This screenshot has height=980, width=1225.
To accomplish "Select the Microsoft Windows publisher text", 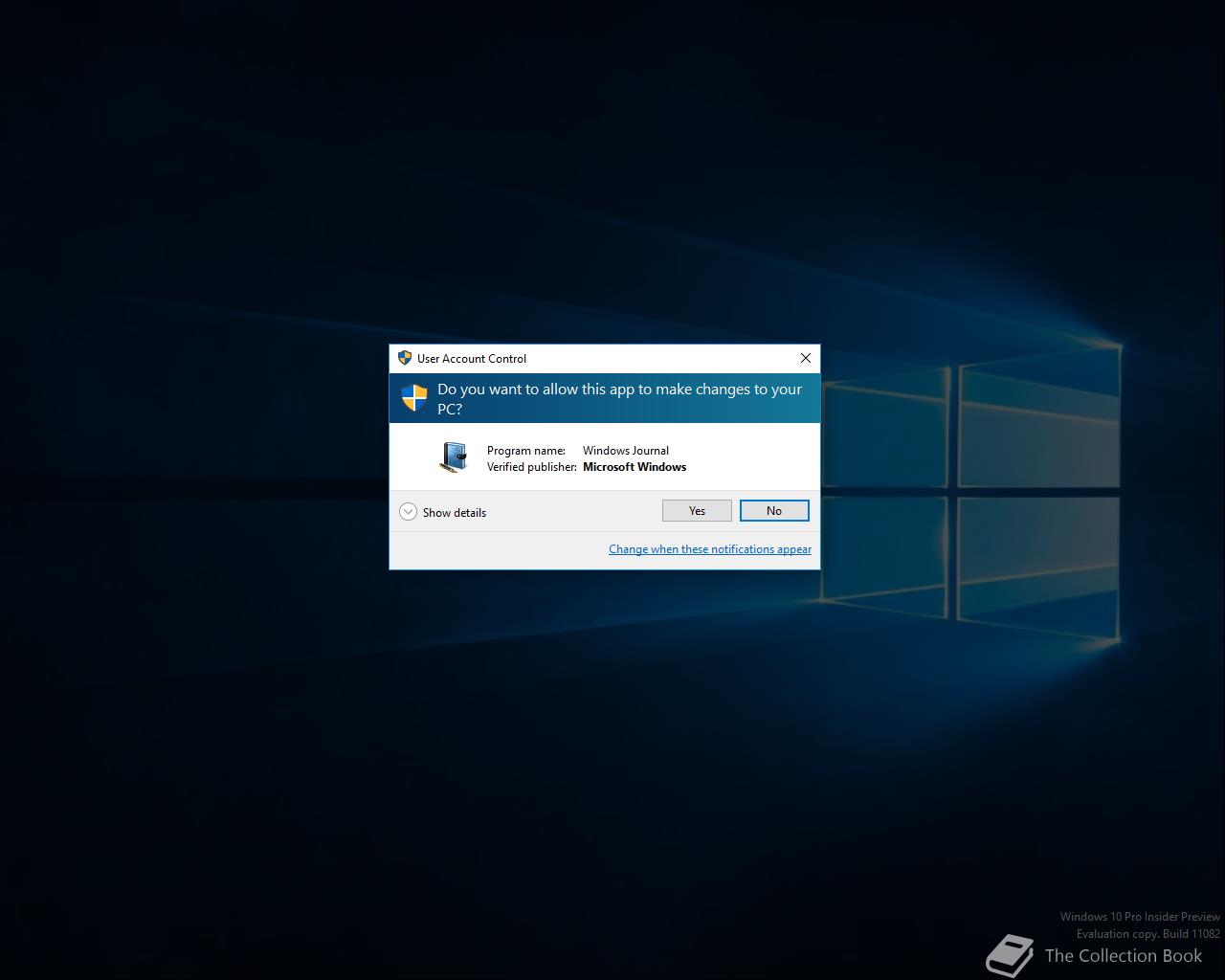I will (x=635, y=467).
